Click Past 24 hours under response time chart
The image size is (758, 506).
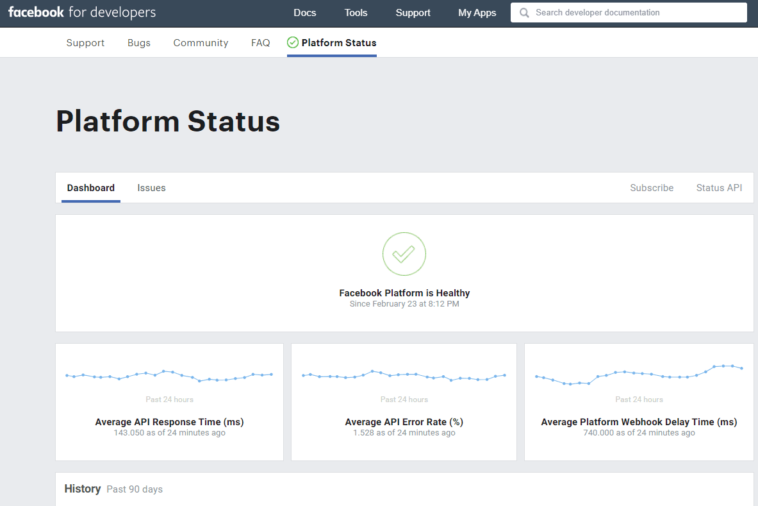coord(169,399)
